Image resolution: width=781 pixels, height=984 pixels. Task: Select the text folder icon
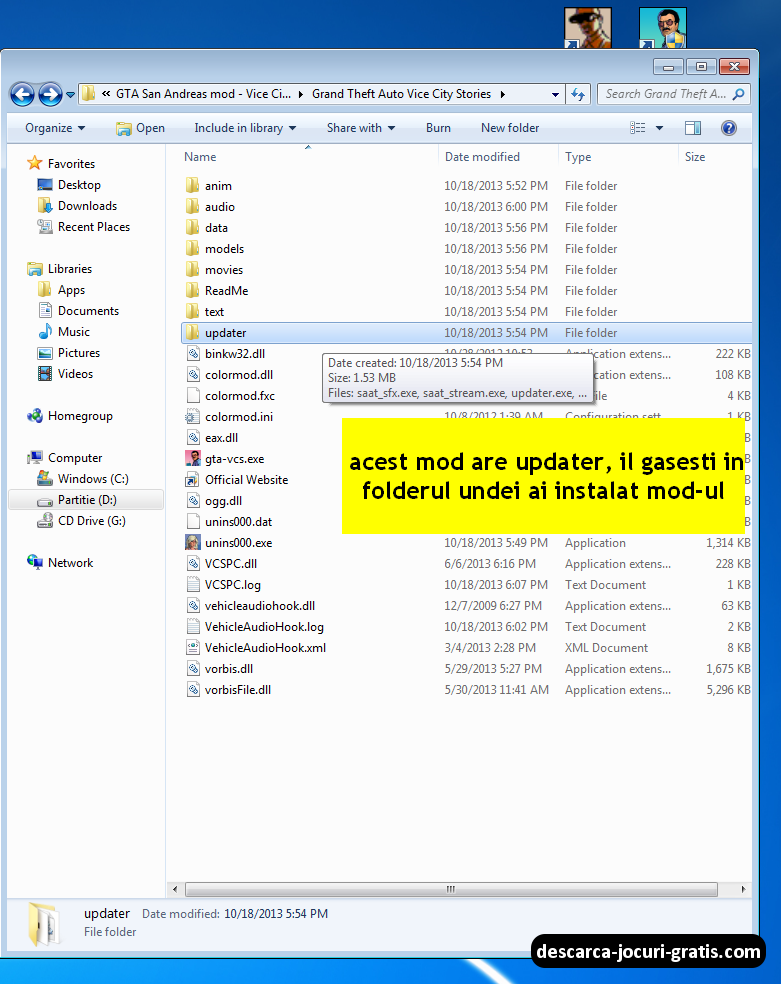click(193, 312)
